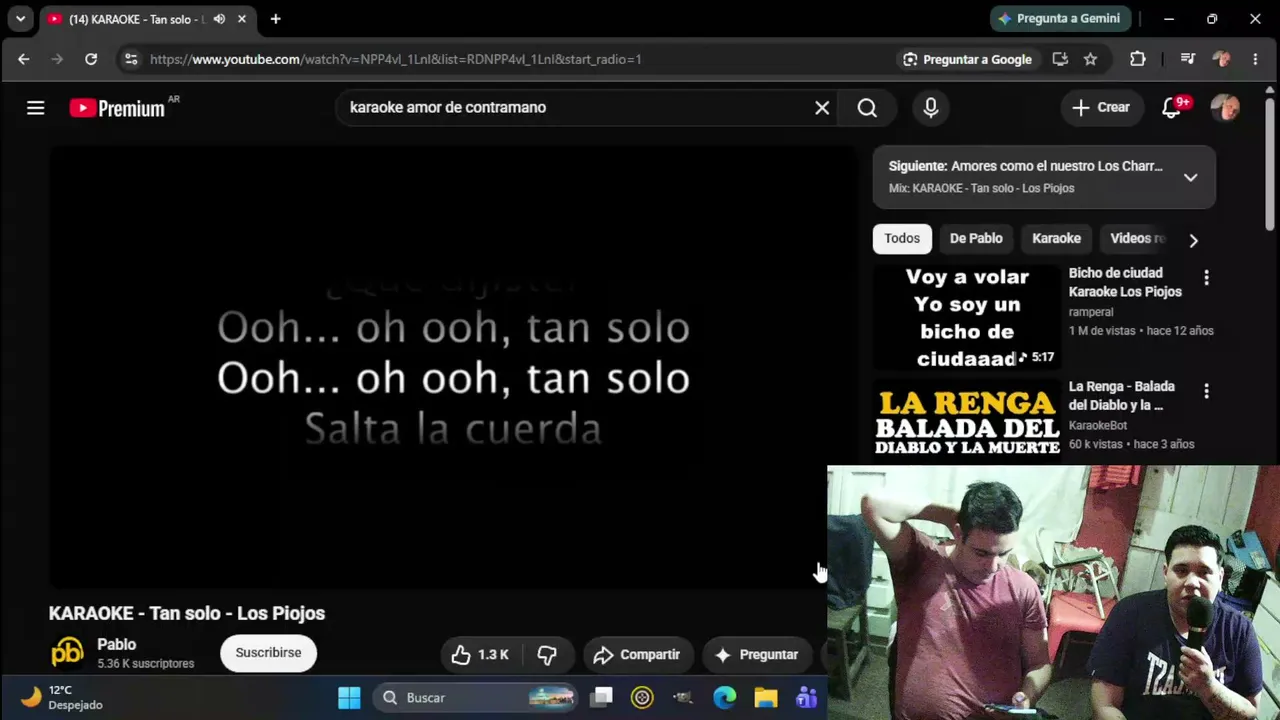Open the 12°C Despejado weather widget
Screen dimensions: 1280x720
point(62,698)
